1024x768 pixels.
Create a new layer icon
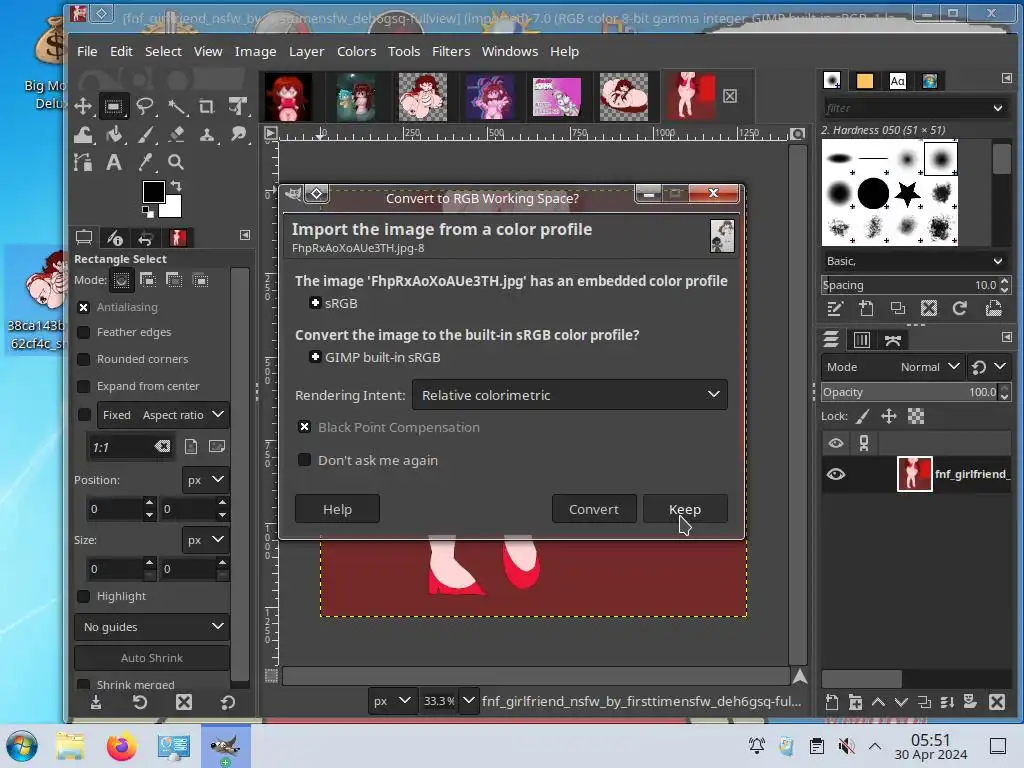831,702
